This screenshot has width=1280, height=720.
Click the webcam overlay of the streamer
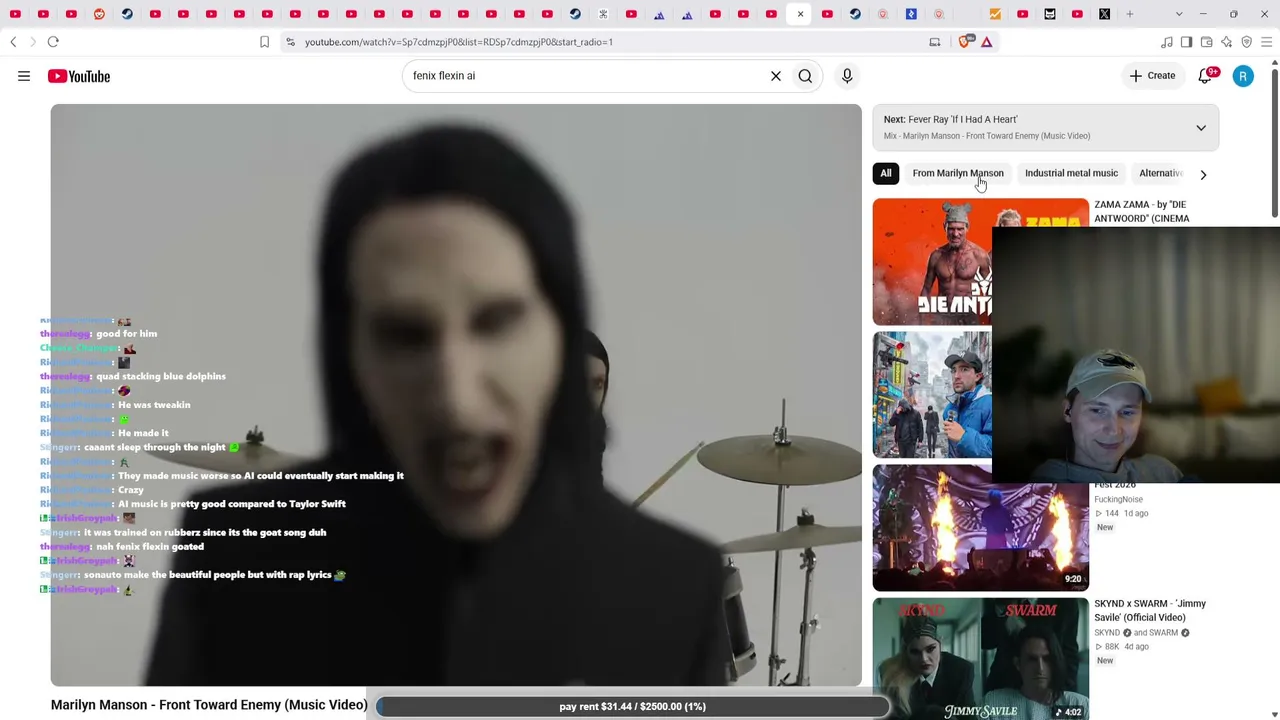pyautogui.click(x=1136, y=355)
